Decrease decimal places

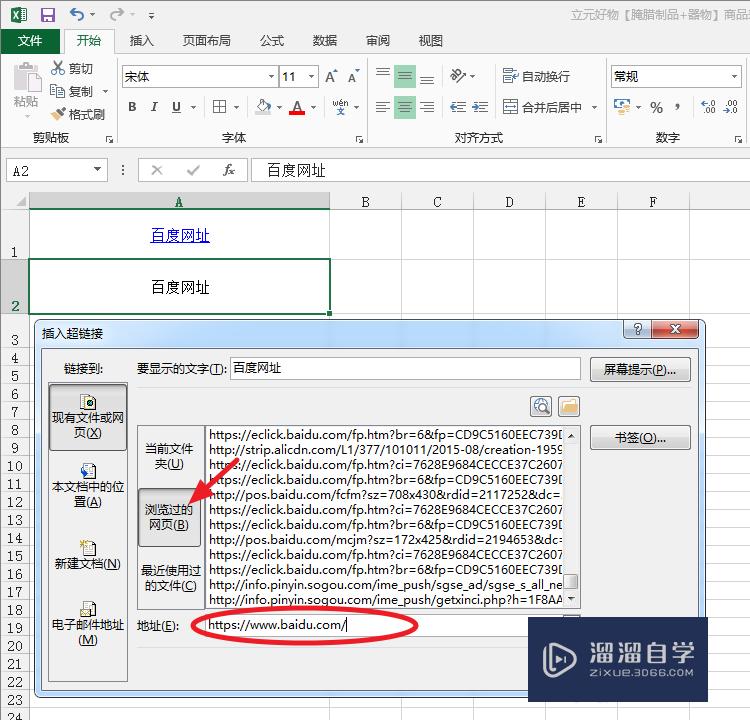point(730,107)
